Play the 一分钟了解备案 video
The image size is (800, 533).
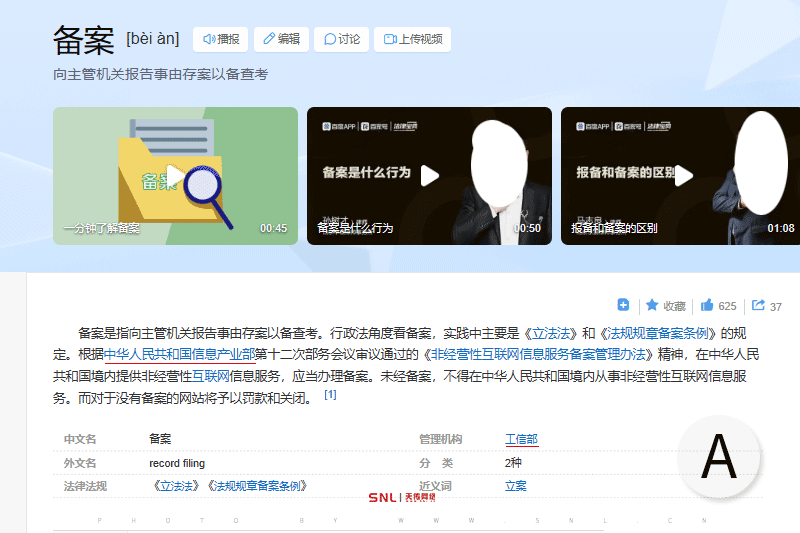point(175,176)
